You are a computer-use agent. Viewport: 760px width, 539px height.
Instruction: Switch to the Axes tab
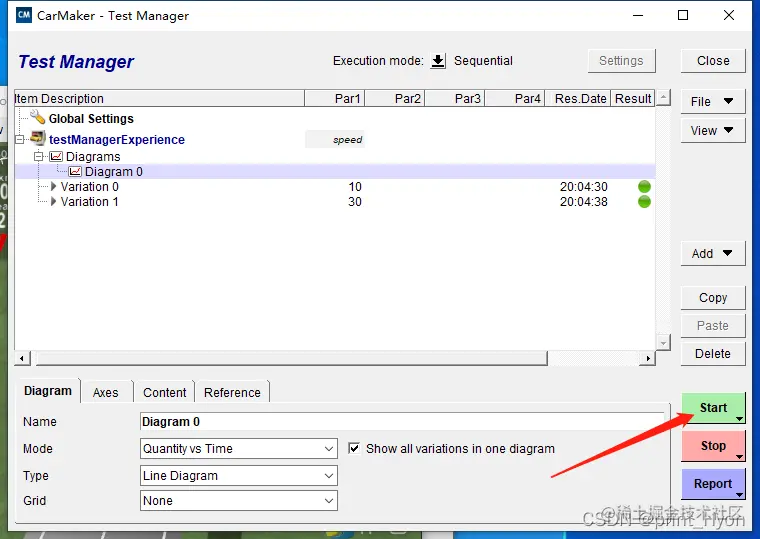tap(106, 393)
